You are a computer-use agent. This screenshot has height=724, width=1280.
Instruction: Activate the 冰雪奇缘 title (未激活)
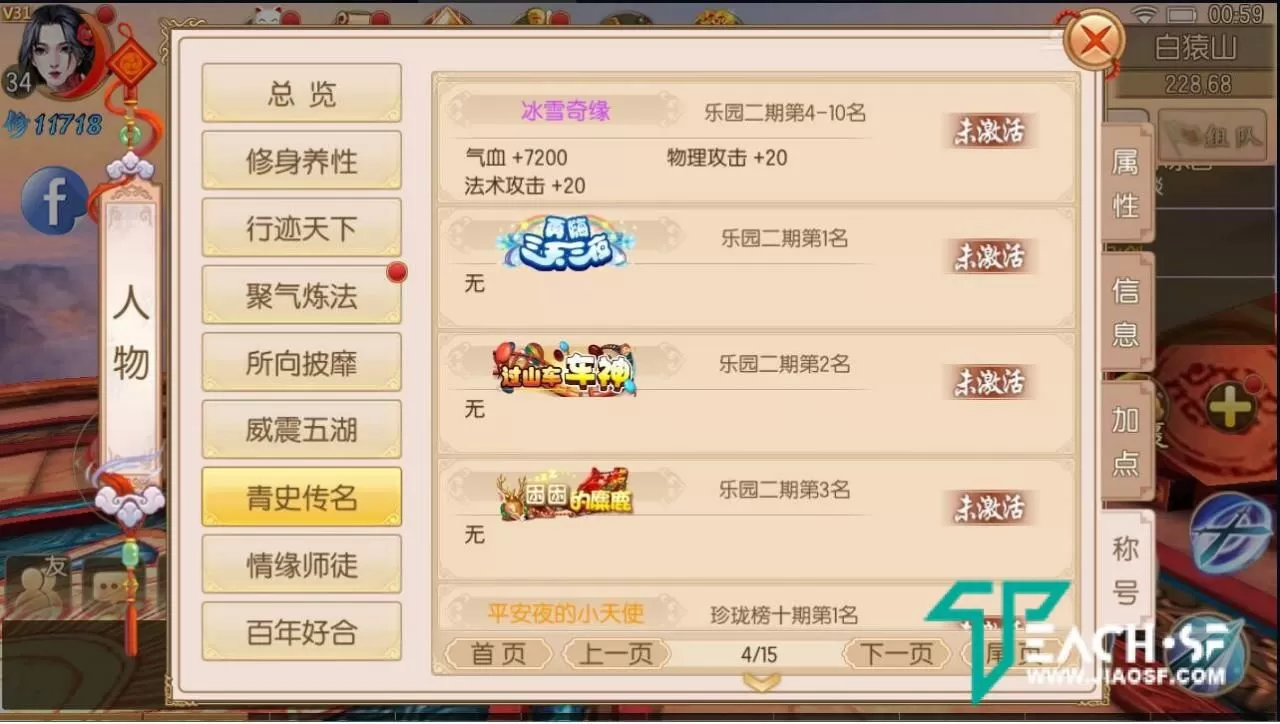pos(989,131)
